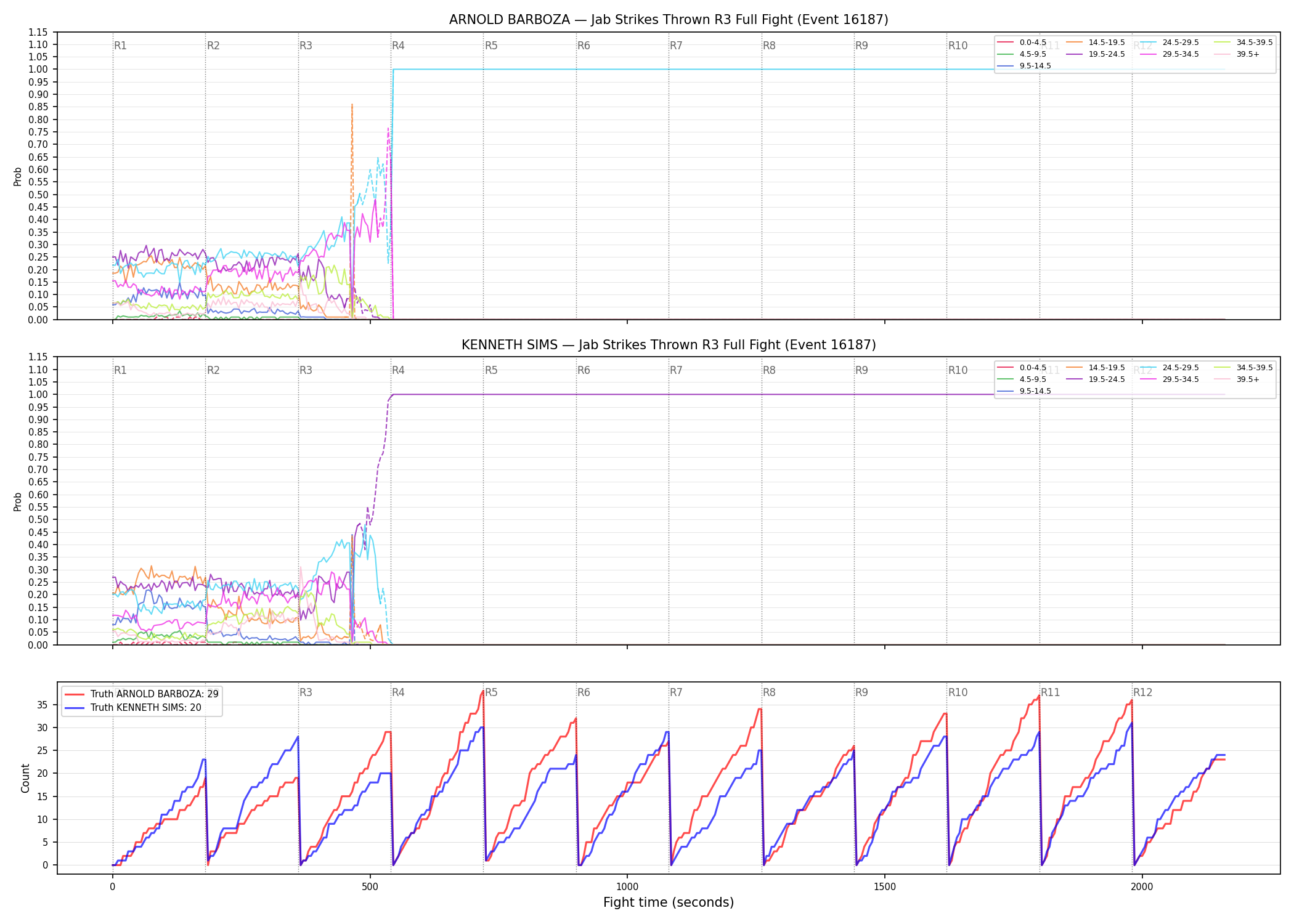
Task: Click the R3 label in the Count chart
Action: (x=306, y=692)
